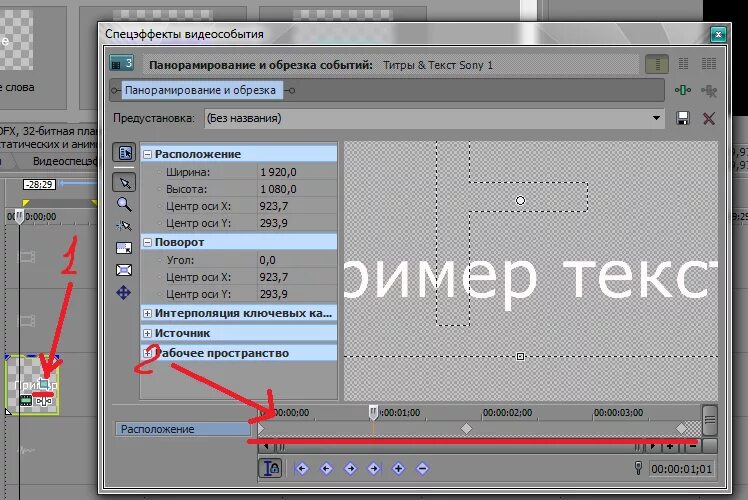The height and width of the screenshot is (500, 748).
Task: Expand the Рабочее пространство group
Action: point(148,354)
